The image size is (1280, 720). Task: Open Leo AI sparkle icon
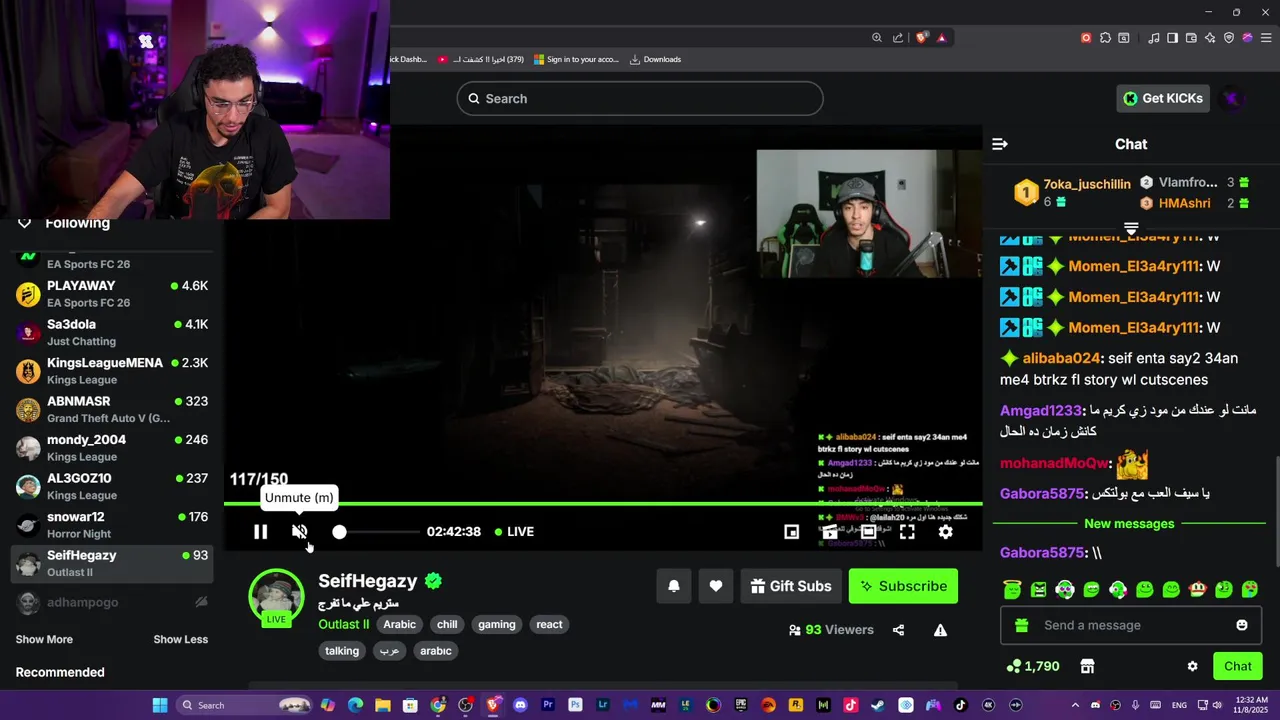click(1210, 38)
